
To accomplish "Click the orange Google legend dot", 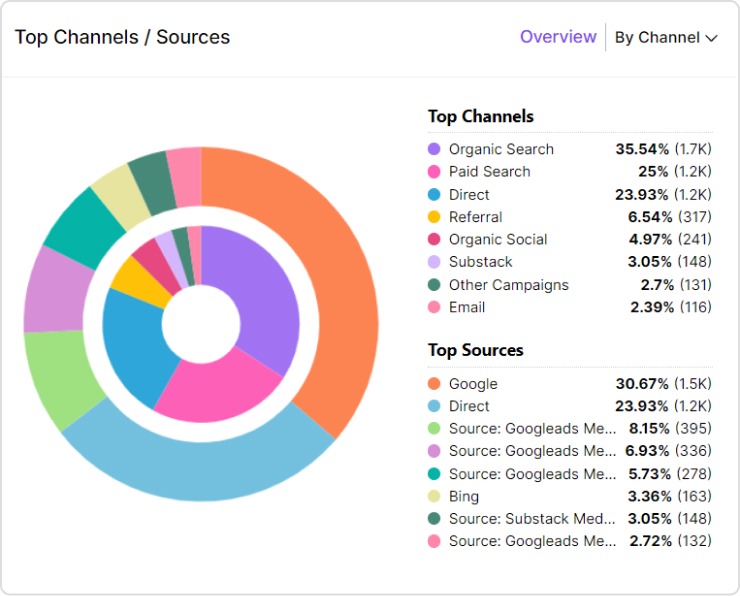I will coord(434,384).
